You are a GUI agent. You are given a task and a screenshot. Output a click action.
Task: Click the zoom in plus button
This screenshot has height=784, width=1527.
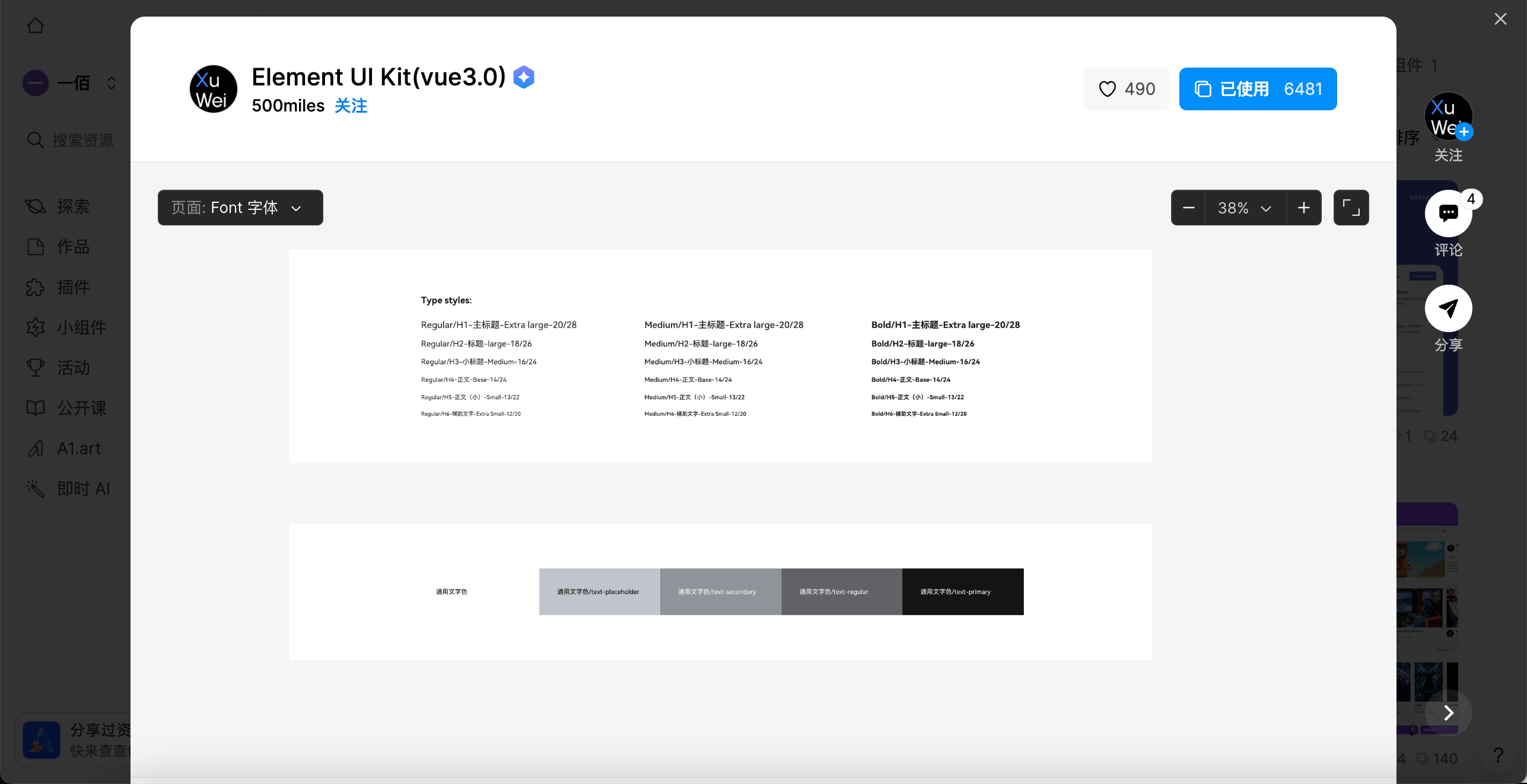[1303, 208]
